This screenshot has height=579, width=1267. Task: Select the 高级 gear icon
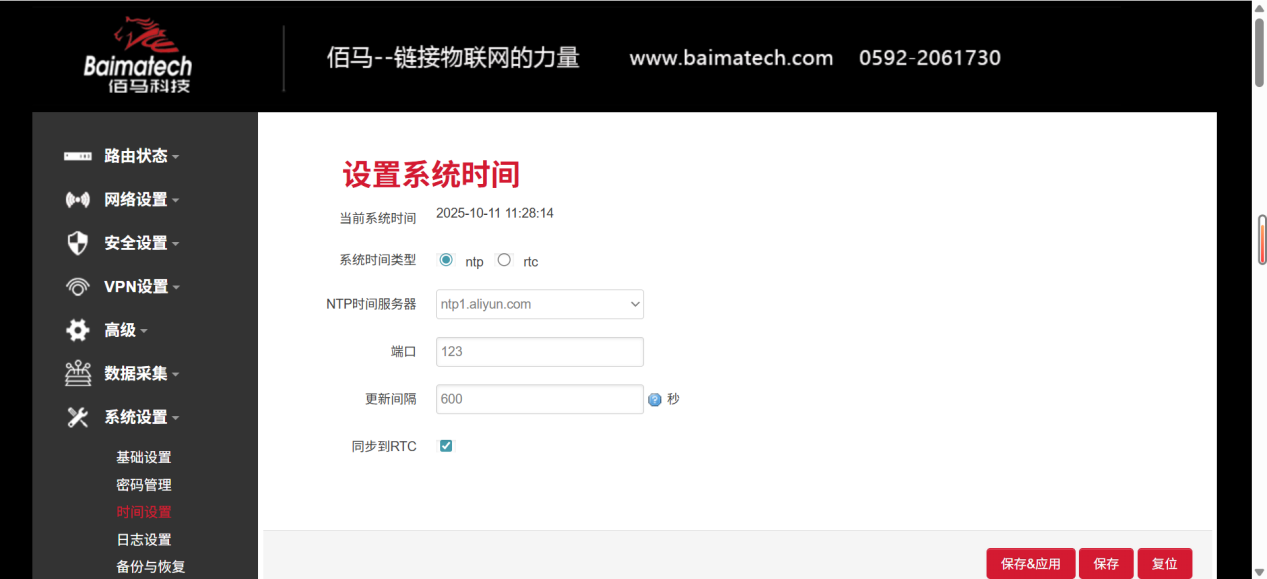pos(78,330)
